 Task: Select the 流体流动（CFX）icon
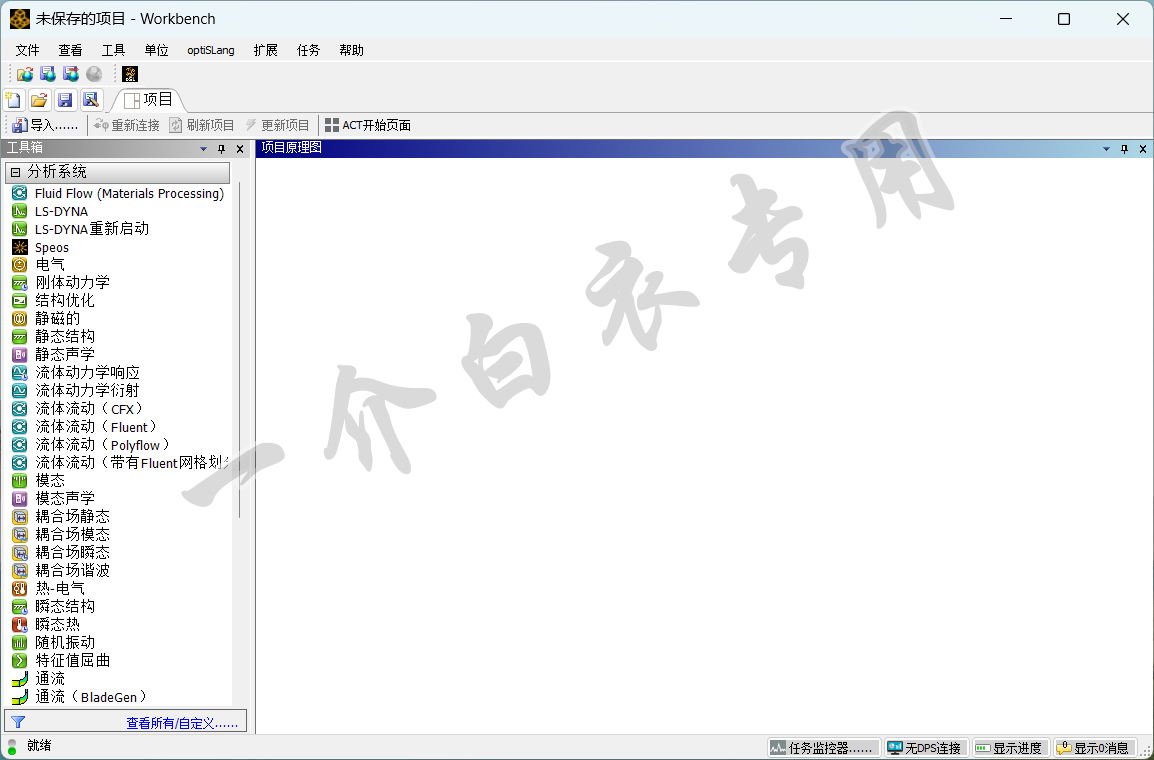(20, 408)
